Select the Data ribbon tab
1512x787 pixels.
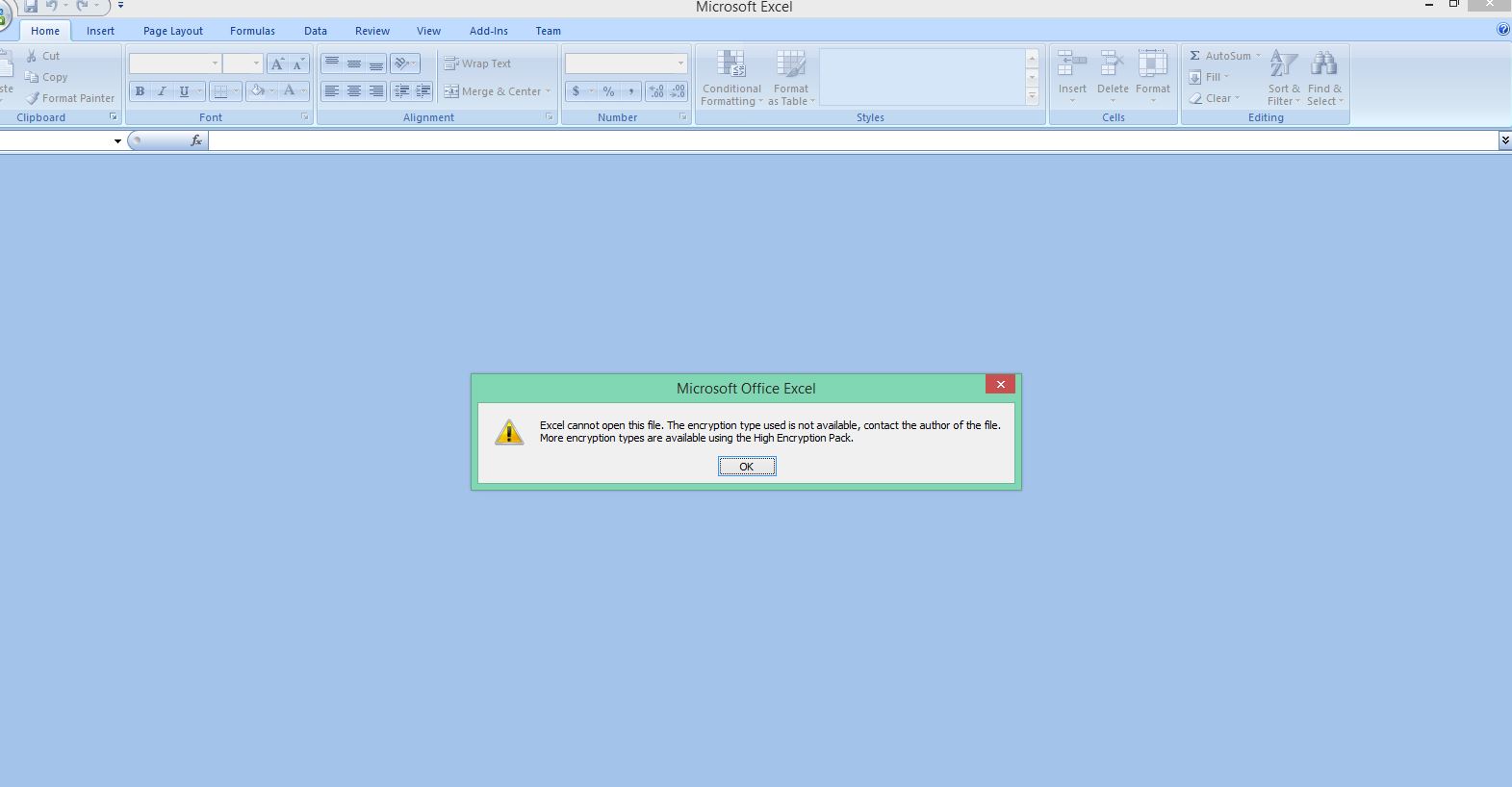point(316,31)
